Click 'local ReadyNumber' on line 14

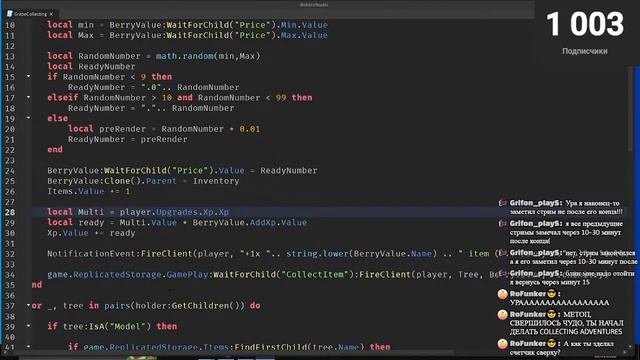91,66
